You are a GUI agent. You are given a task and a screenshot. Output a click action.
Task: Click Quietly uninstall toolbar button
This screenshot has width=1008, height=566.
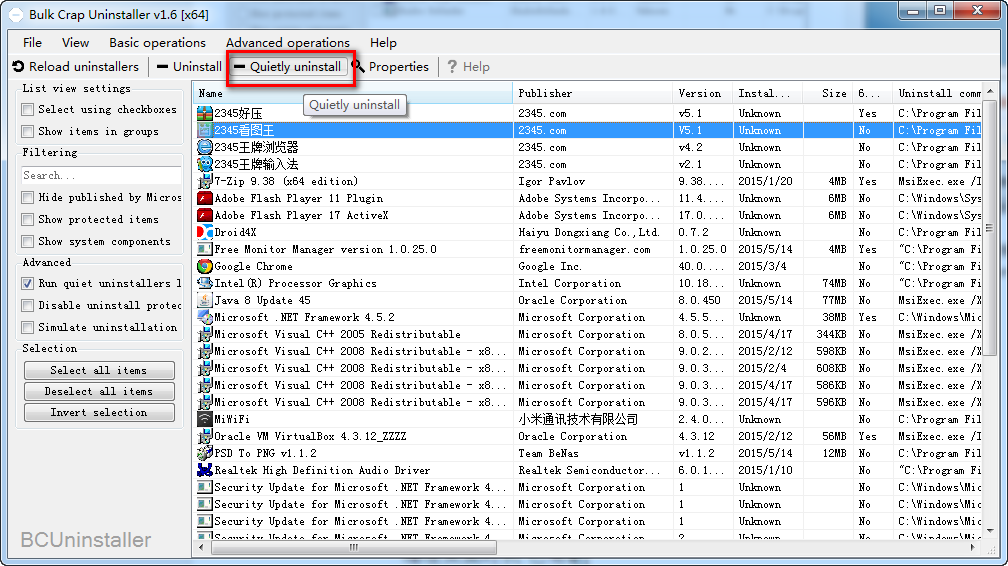tap(290, 67)
